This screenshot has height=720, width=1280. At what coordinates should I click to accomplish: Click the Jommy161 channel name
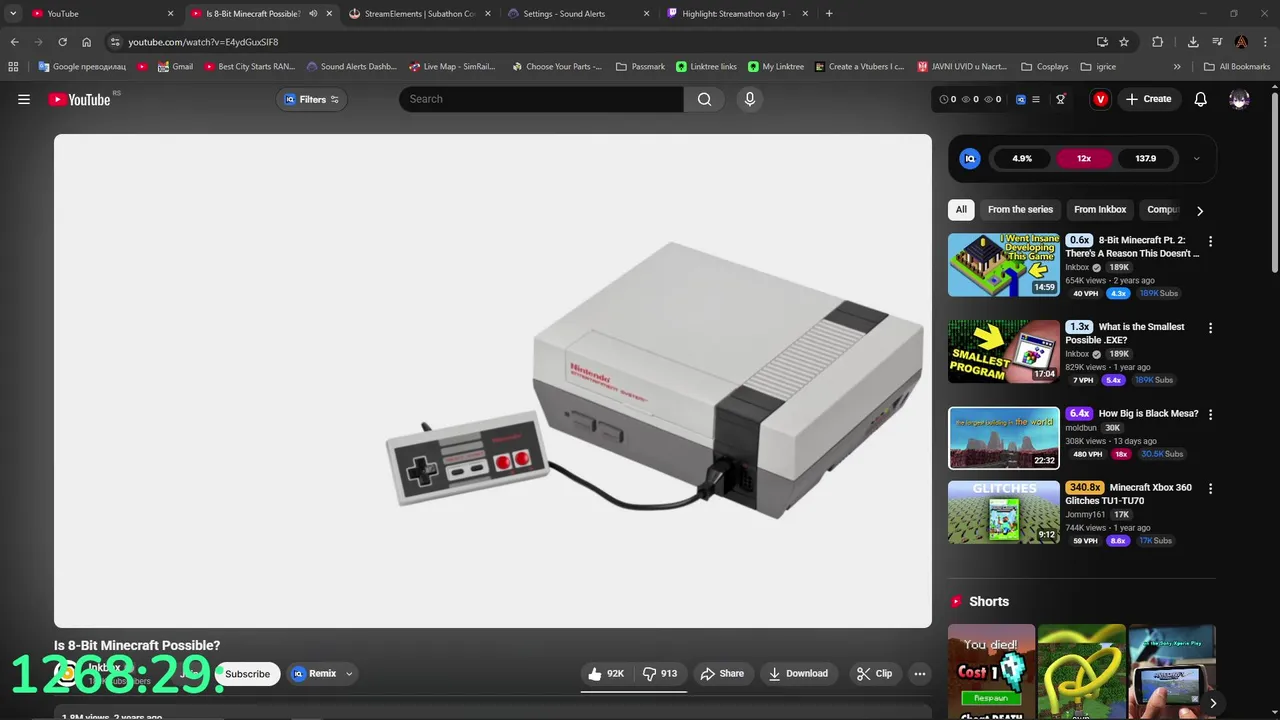point(1085,515)
